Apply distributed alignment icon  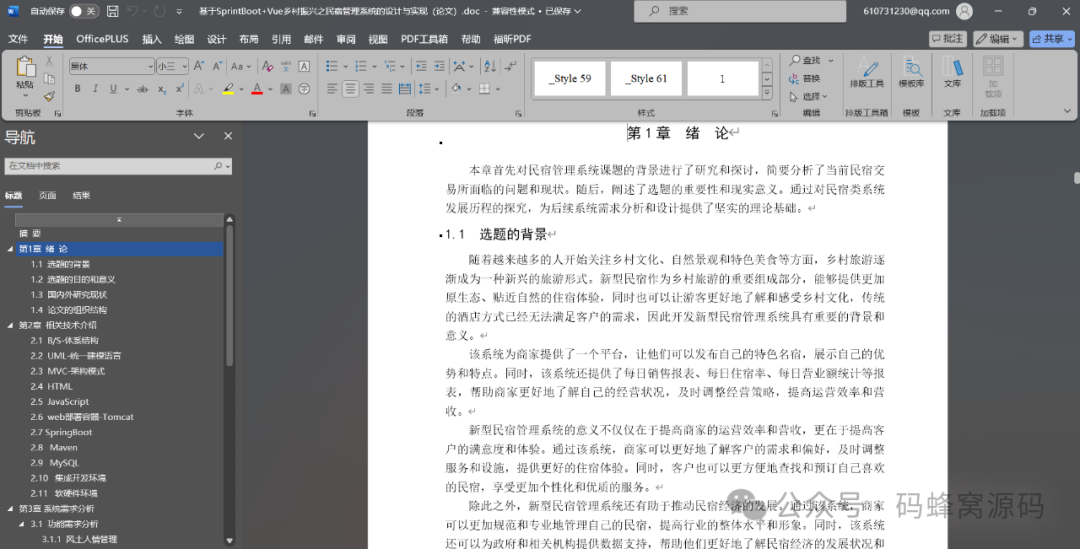(405, 89)
